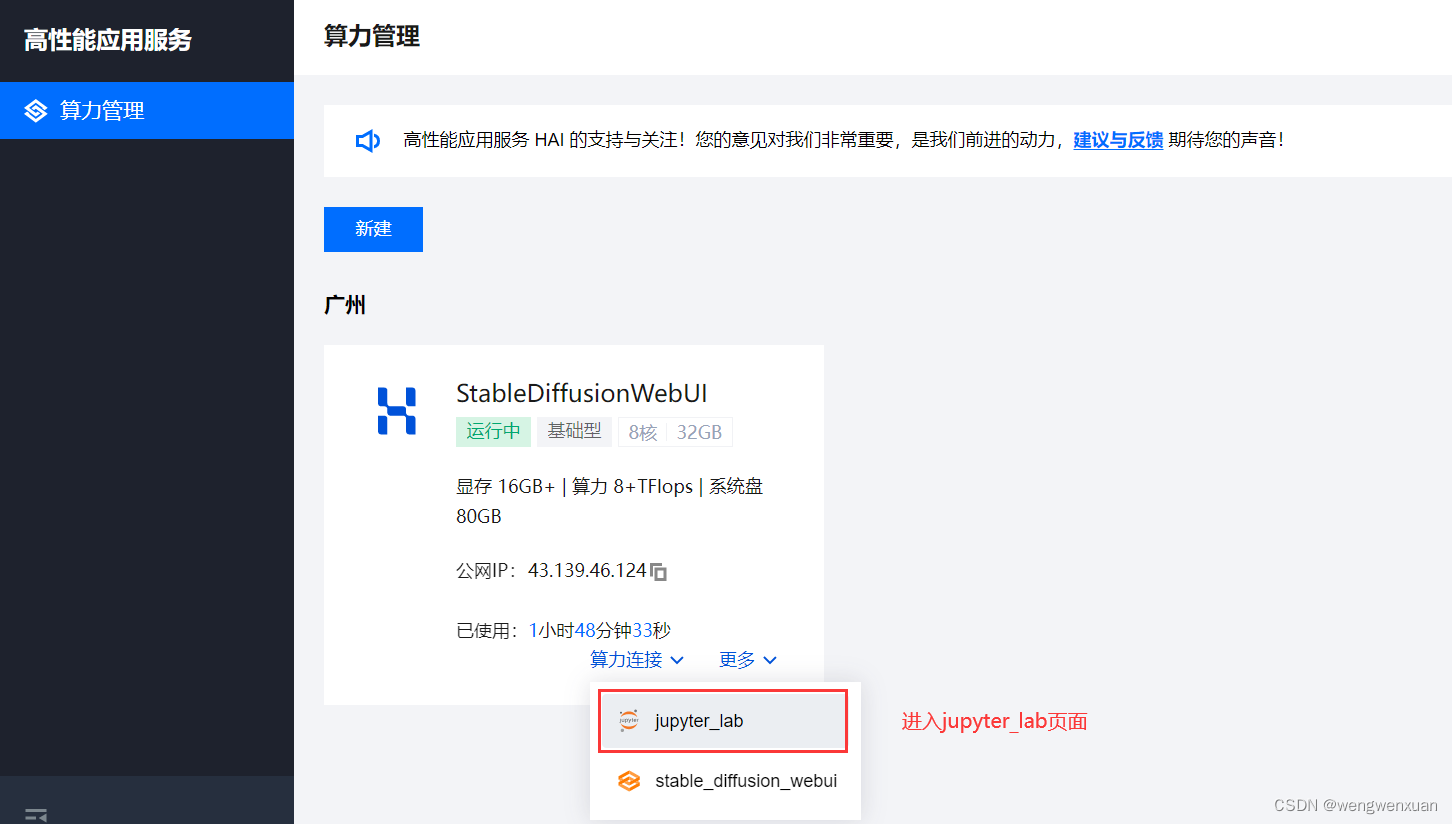Click the 已使用 usage time text
This screenshot has width=1452, height=824.
[x=564, y=631]
